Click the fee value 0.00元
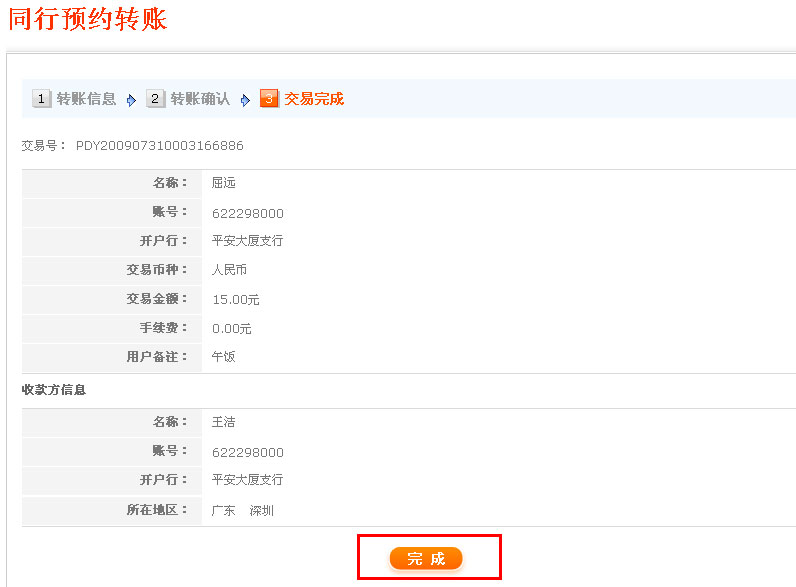 pyautogui.click(x=232, y=328)
